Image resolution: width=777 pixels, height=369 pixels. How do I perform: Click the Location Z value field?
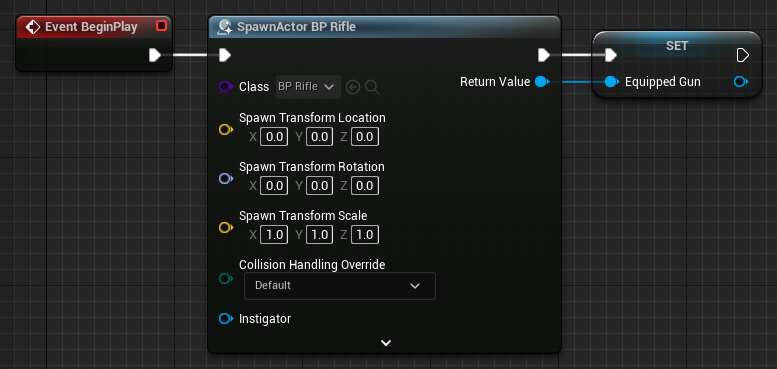[x=365, y=137]
